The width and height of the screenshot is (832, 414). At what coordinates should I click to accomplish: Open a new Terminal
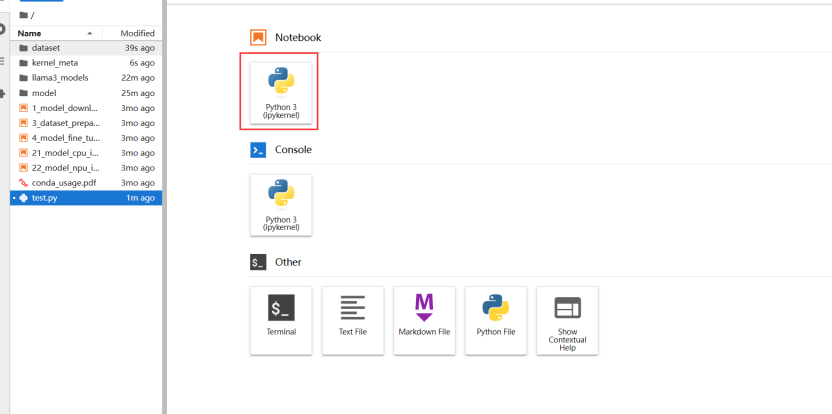click(x=281, y=321)
